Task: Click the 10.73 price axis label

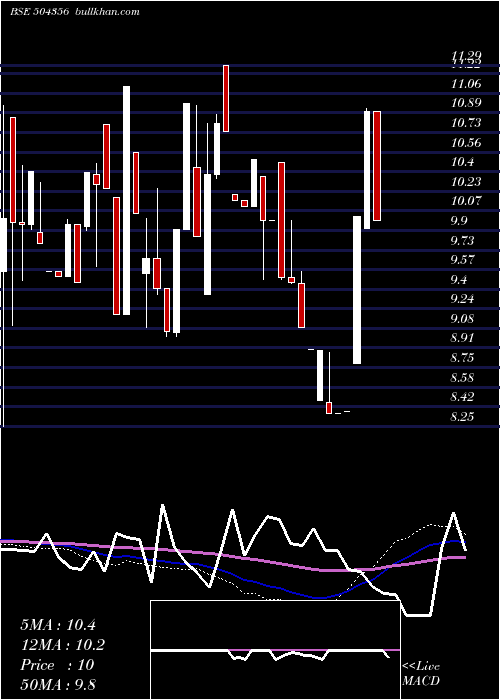Action: pyautogui.click(x=467, y=122)
